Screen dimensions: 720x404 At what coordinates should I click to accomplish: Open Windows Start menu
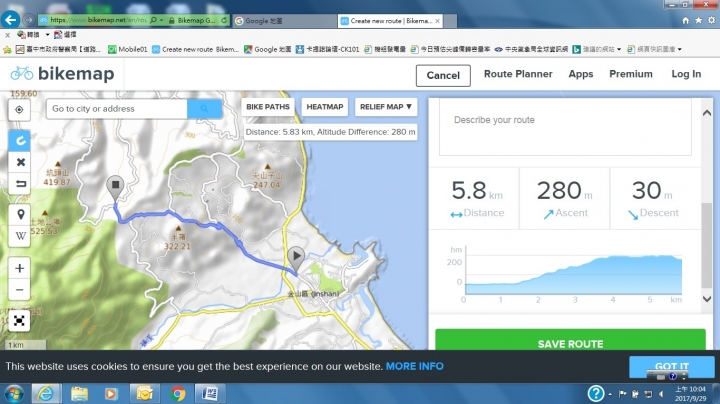(x=14, y=393)
